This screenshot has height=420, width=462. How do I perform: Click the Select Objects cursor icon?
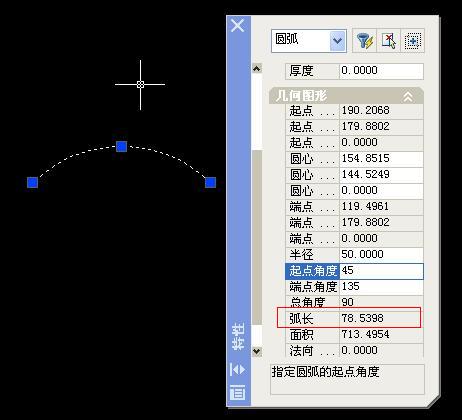point(389,41)
